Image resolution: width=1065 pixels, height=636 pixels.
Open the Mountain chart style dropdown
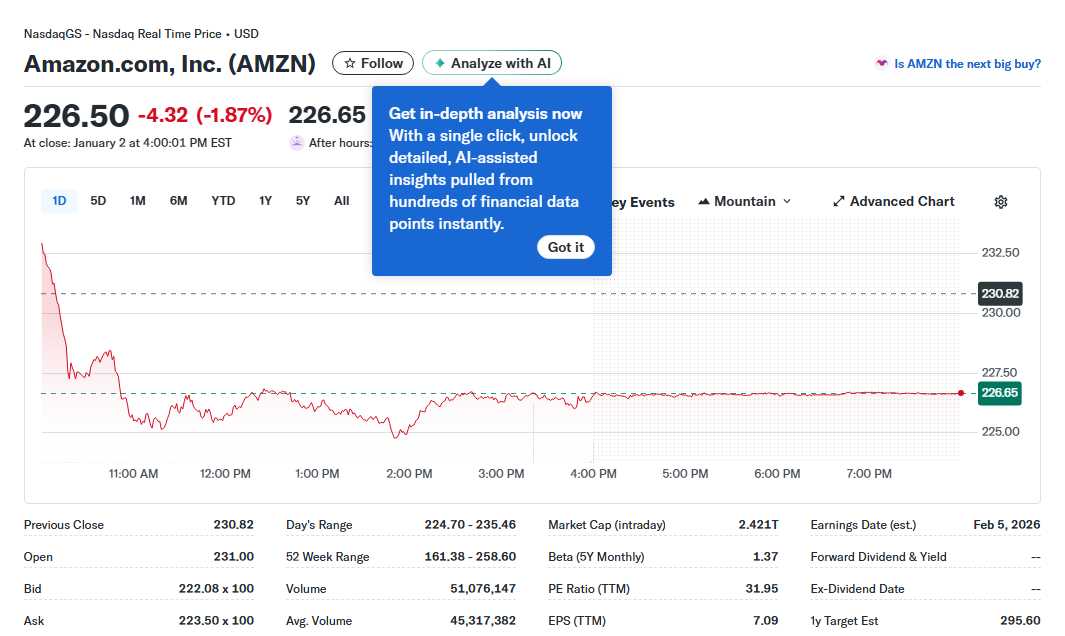(744, 201)
